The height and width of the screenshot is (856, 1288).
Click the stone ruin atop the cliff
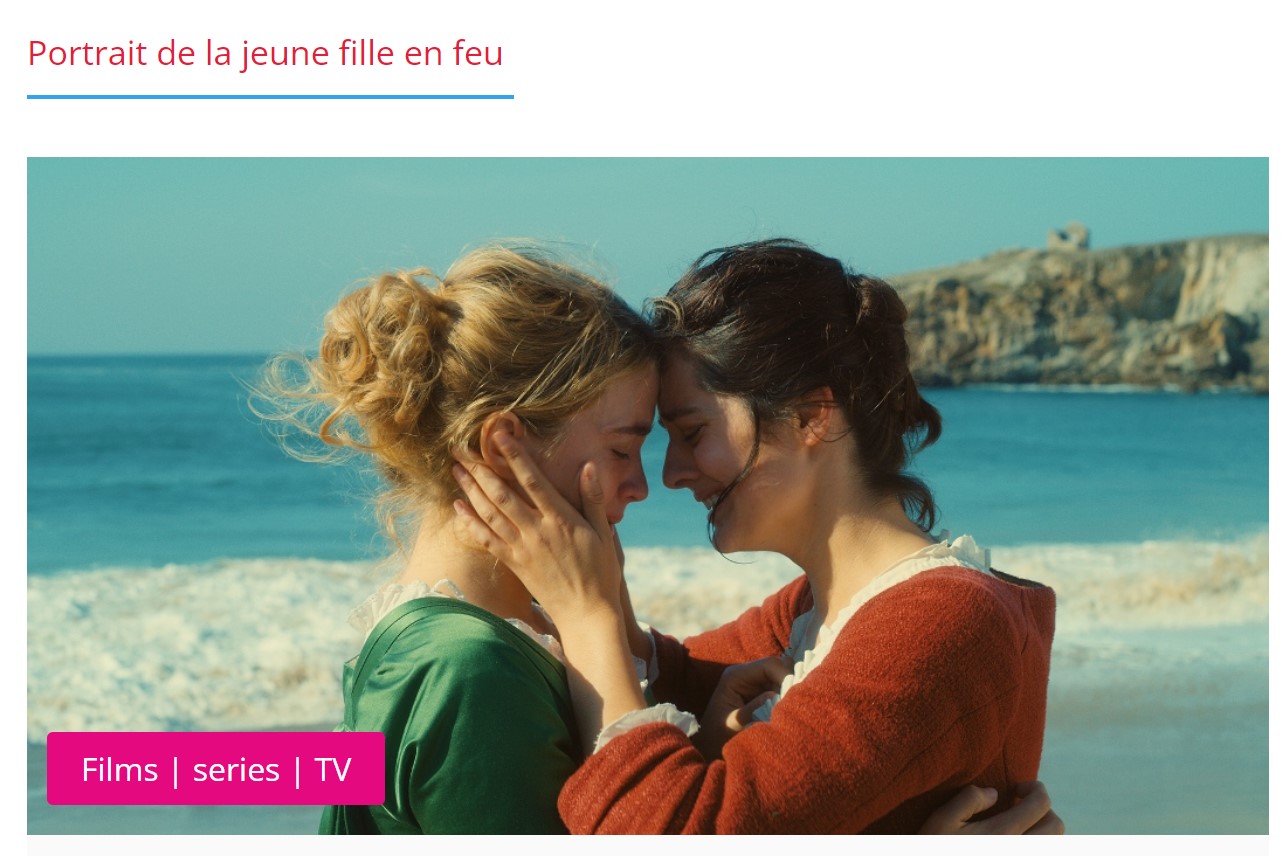tap(1068, 236)
